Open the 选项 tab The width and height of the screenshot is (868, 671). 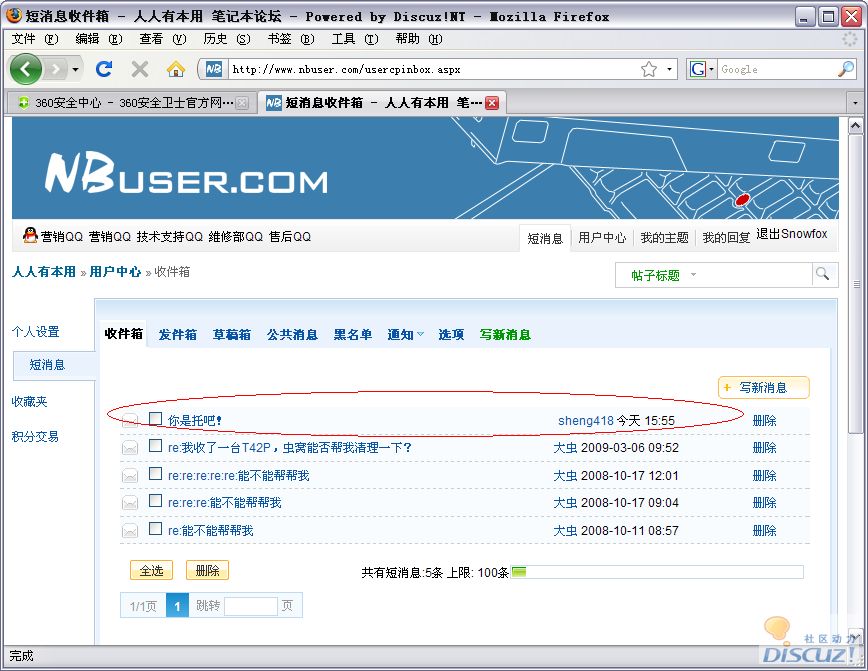click(451, 334)
